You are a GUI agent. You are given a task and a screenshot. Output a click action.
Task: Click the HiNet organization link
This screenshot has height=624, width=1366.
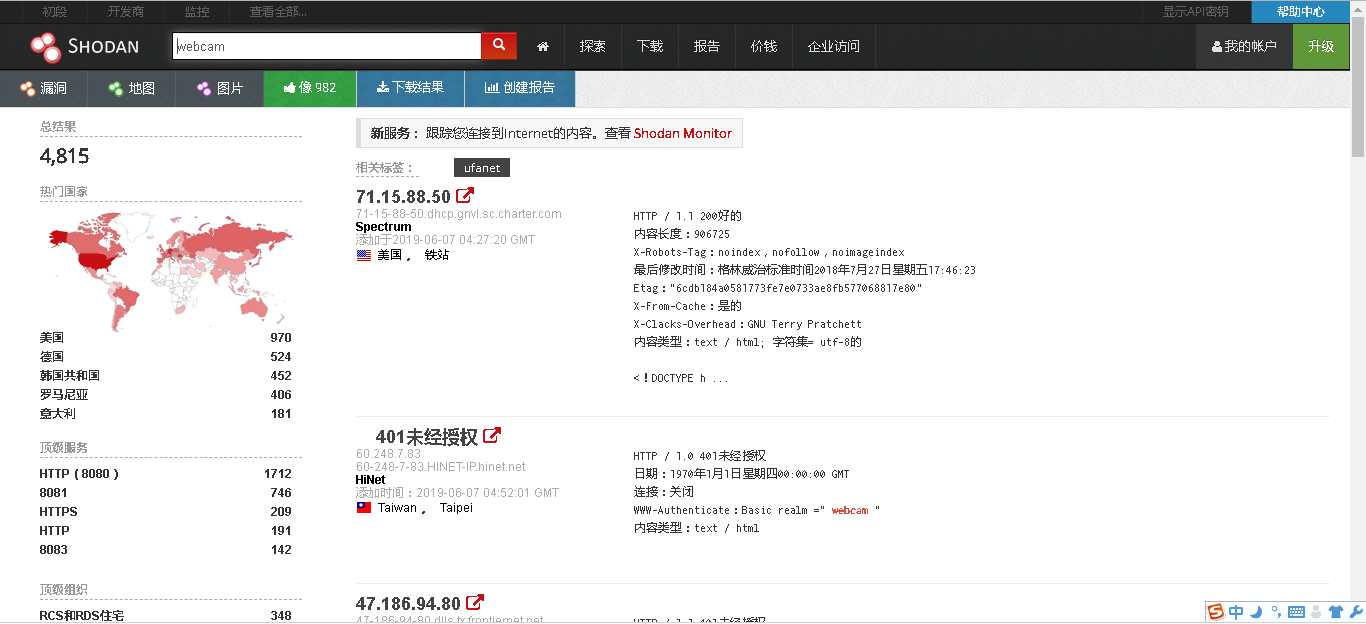tap(371, 480)
